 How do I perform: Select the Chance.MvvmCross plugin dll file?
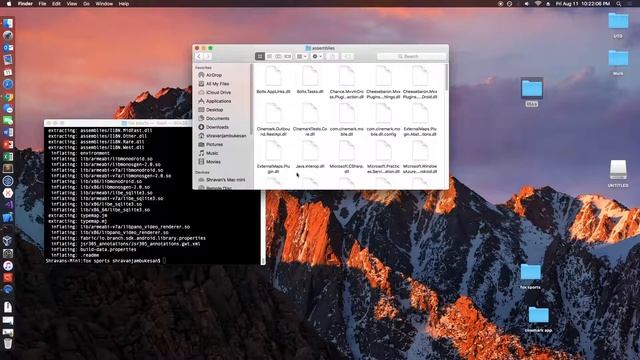click(x=347, y=82)
